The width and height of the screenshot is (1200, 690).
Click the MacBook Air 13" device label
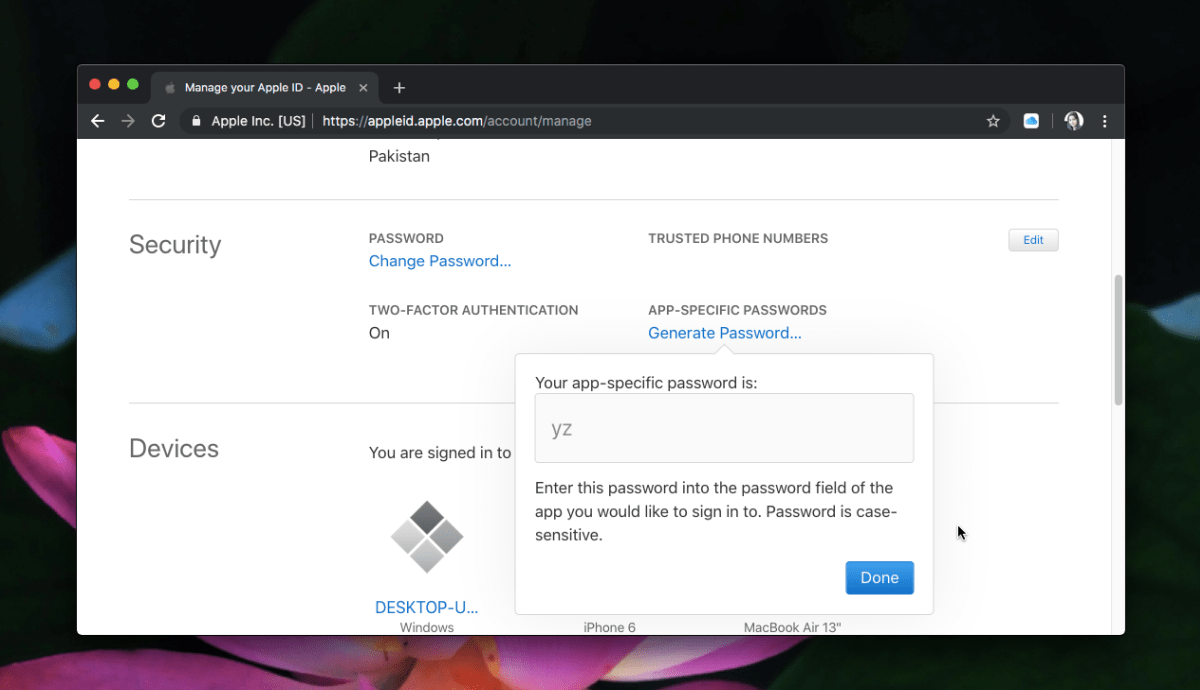tap(793, 628)
